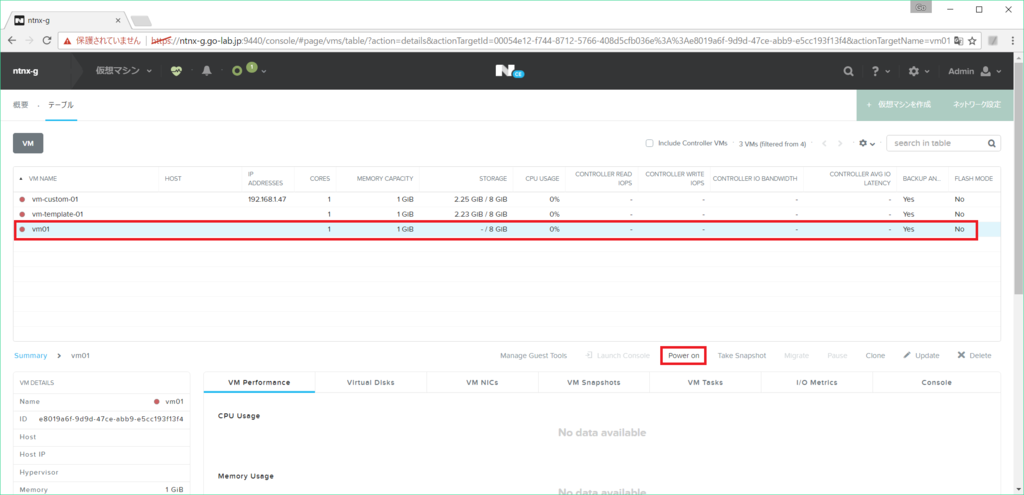Click the table search magnifier icon
Screen dimensions: 1024x495
point(991,143)
